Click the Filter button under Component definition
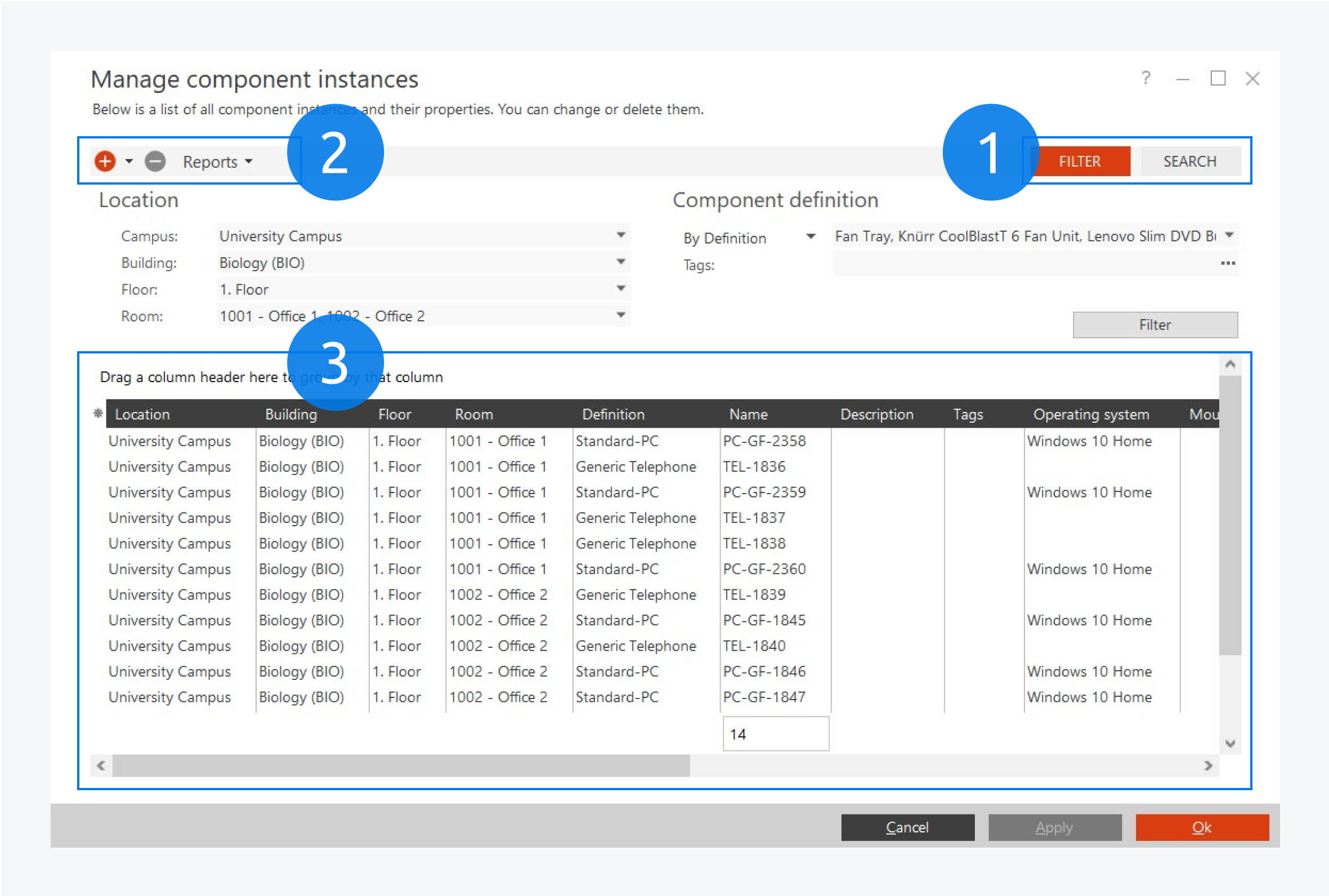 (1155, 325)
